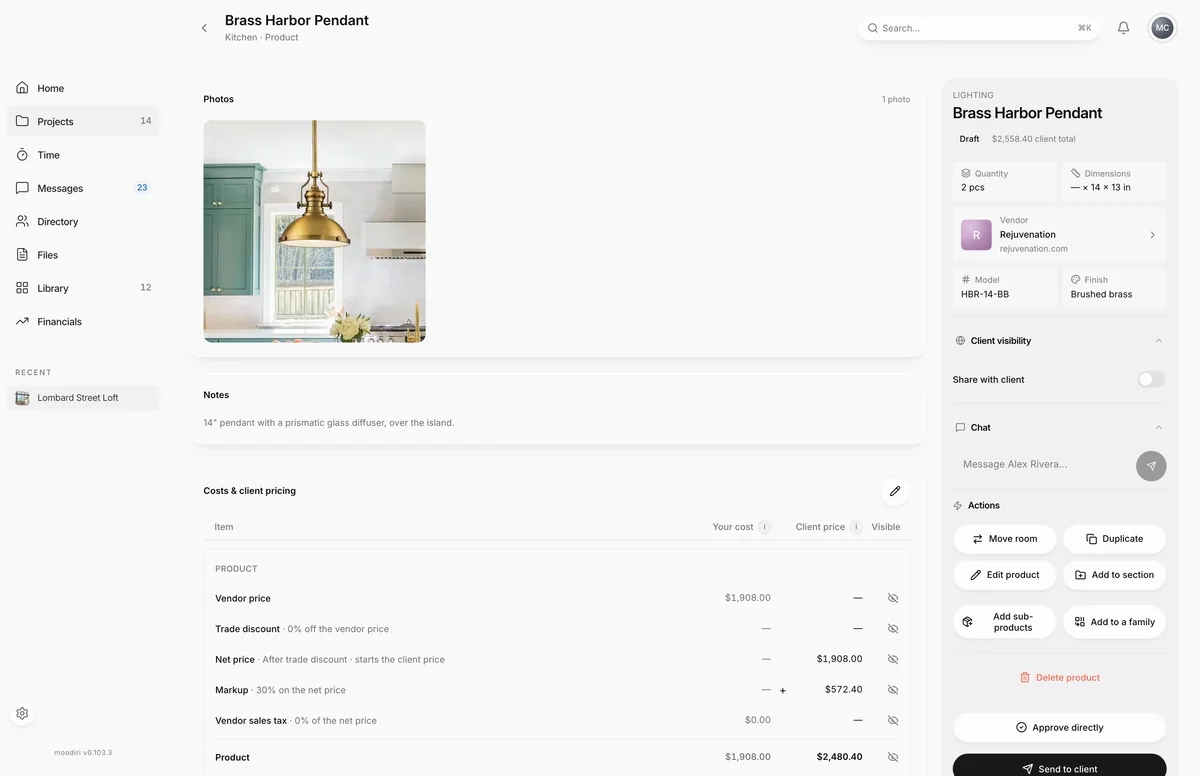Open Time in the sidebar
The image size is (1200, 776).
pyautogui.click(x=83, y=155)
